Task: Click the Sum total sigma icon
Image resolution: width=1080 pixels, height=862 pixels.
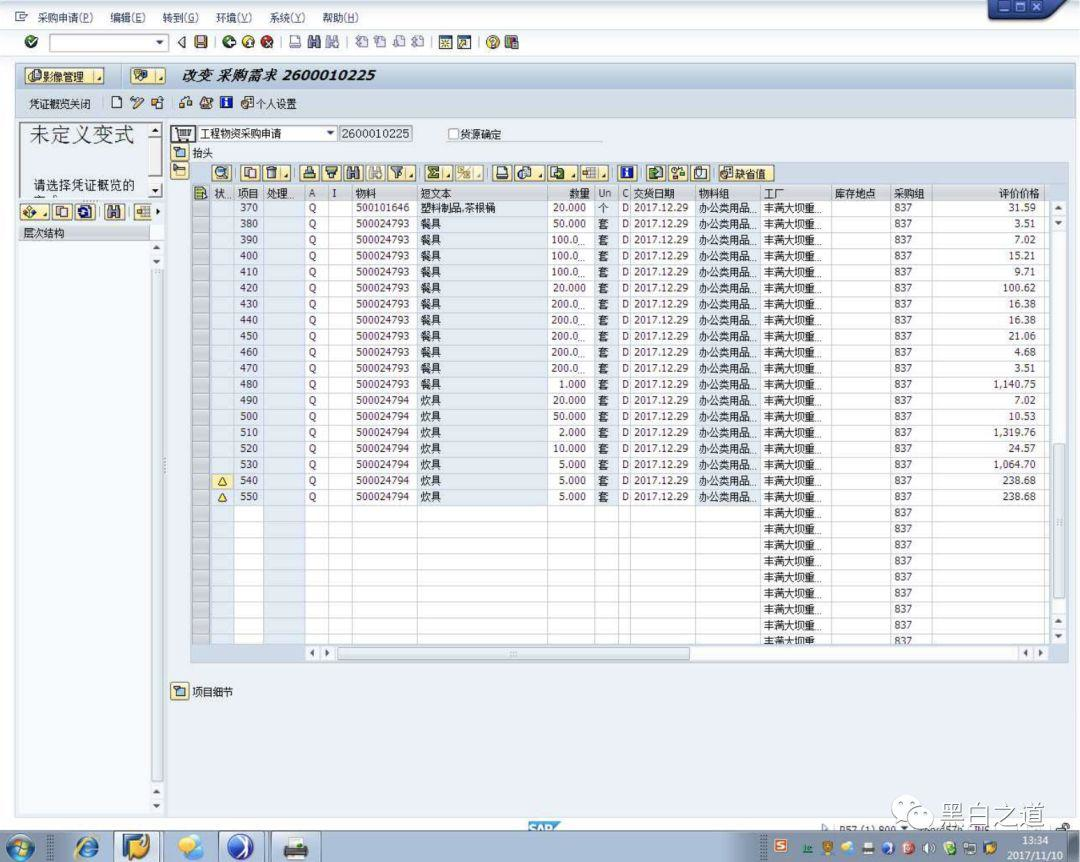Action: point(433,173)
